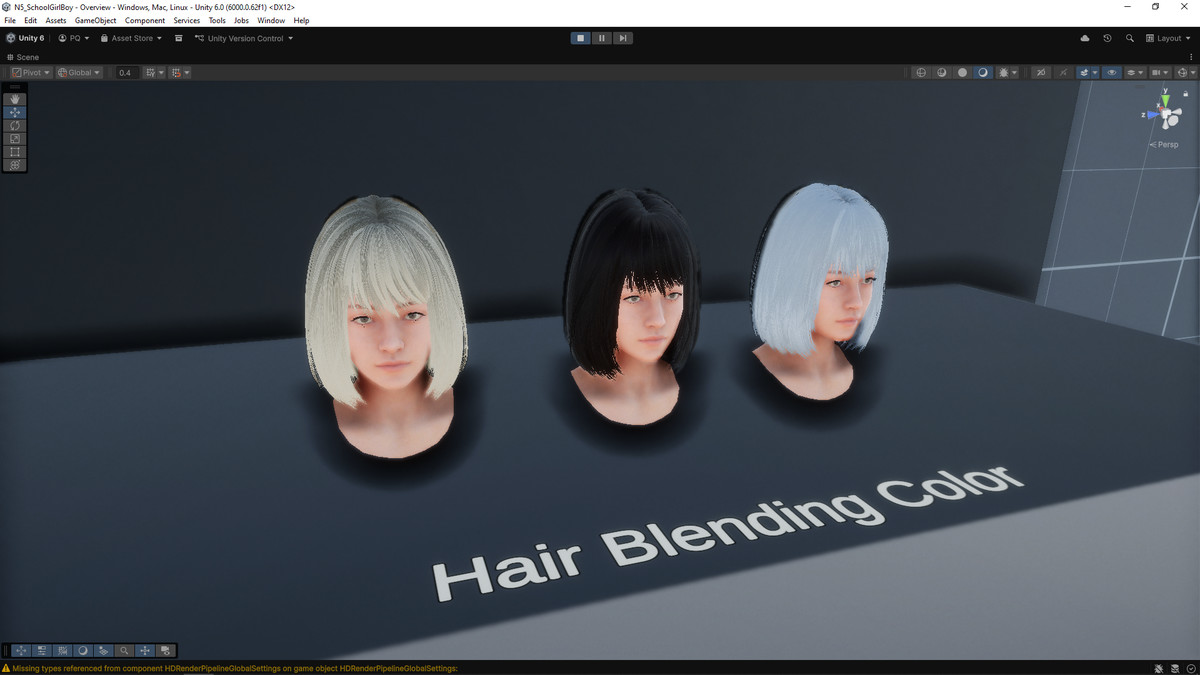Click the Asset Store button
Screen dimensions: 1200x675
click(131, 38)
